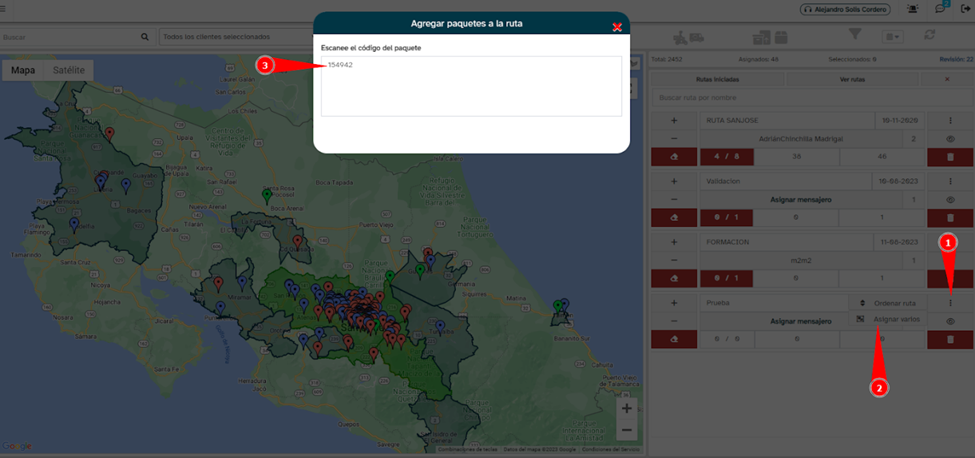Toggle the eye visibility for RUTA SANJOSE
This screenshot has width=975, height=458.
[950, 139]
